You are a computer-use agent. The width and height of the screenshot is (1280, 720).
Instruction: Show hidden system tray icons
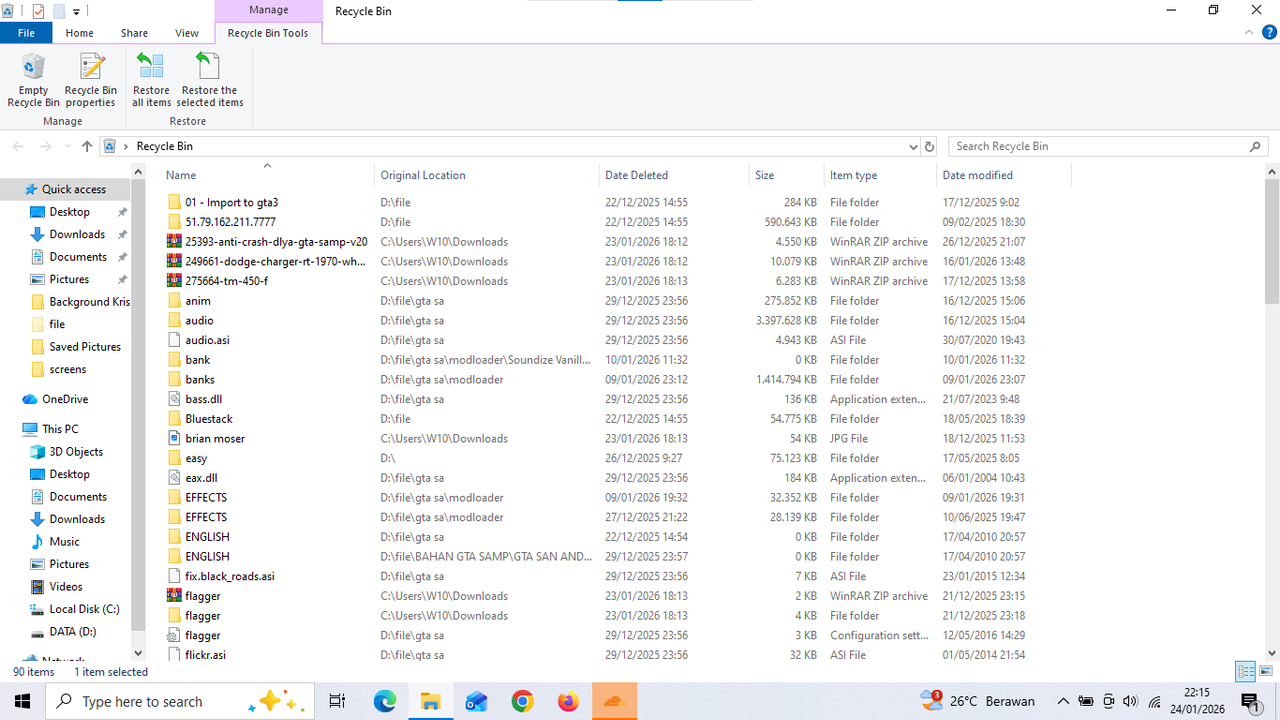(x=1063, y=701)
